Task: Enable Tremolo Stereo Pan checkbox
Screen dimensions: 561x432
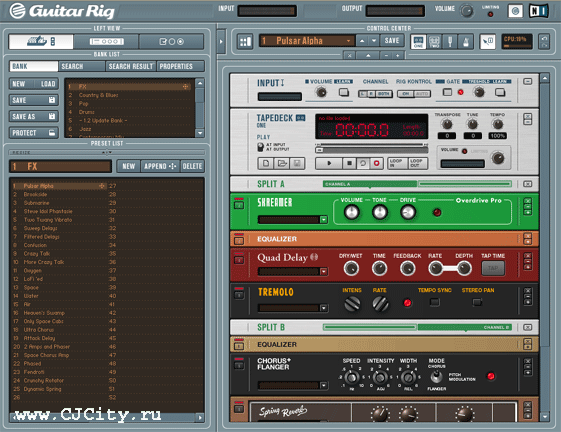Action: pyautogui.click(x=477, y=302)
